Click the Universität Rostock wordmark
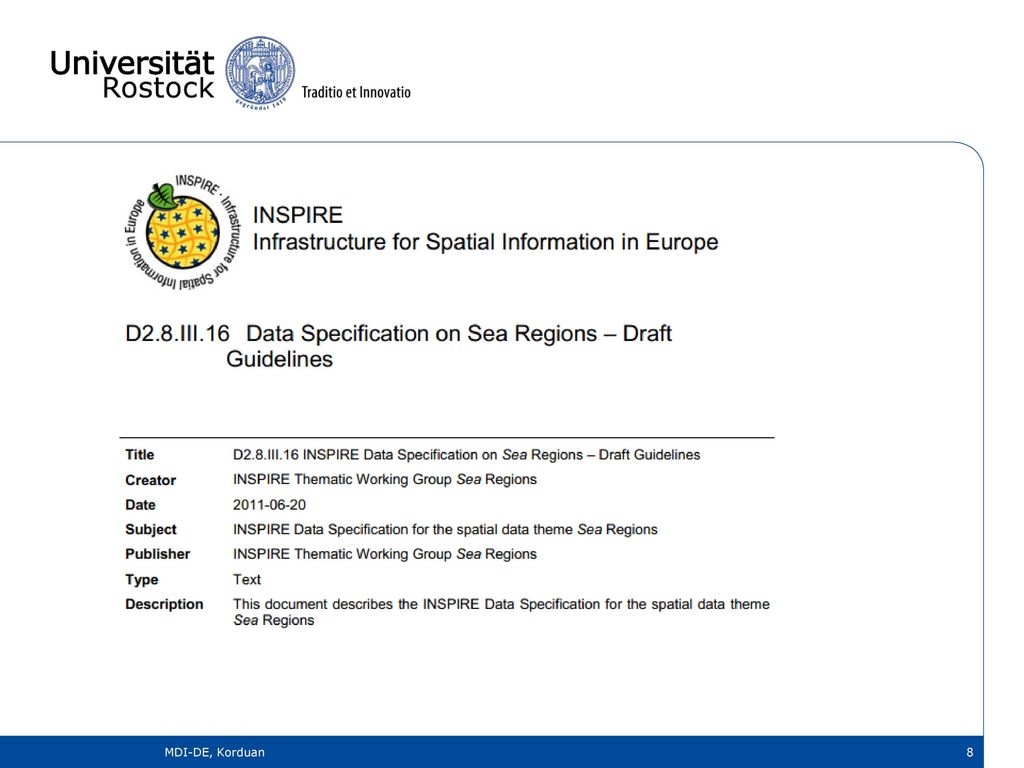This screenshot has width=1024, height=768. (133, 74)
